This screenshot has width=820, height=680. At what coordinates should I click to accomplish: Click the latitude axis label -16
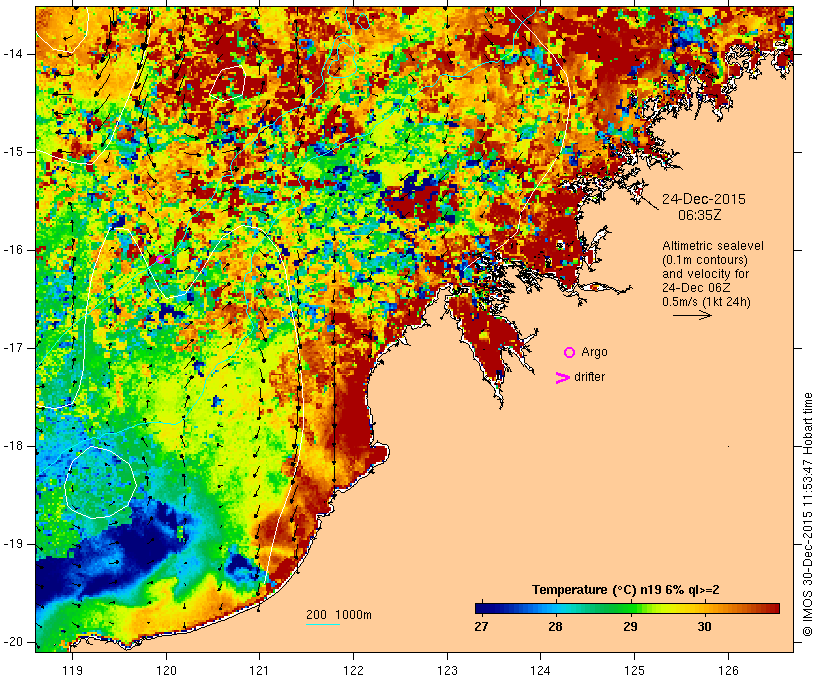pos(13,250)
